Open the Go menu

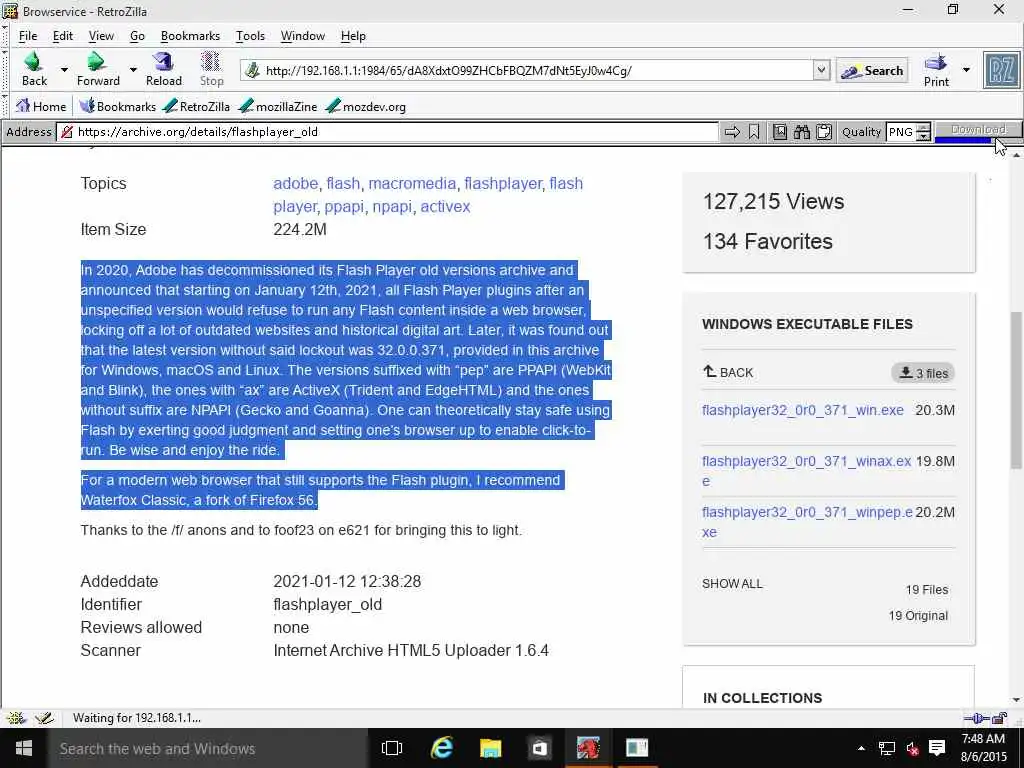coord(137,36)
